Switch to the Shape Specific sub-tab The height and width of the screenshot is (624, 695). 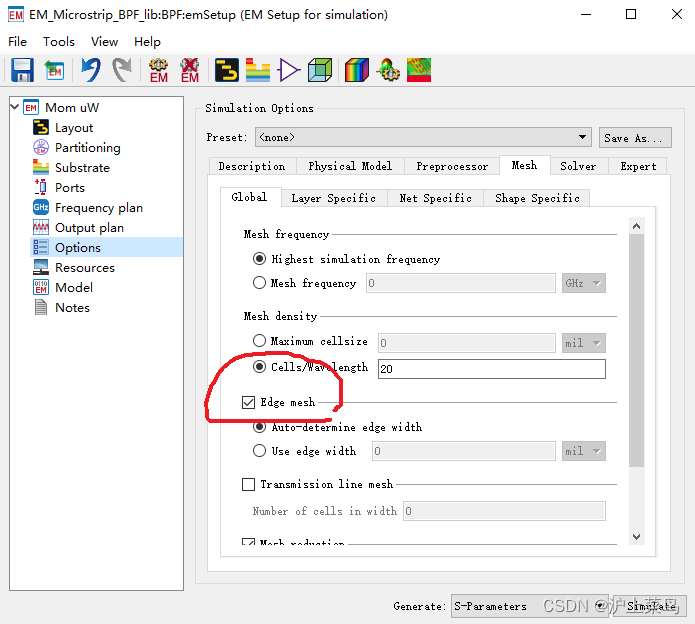click(537, 198)
